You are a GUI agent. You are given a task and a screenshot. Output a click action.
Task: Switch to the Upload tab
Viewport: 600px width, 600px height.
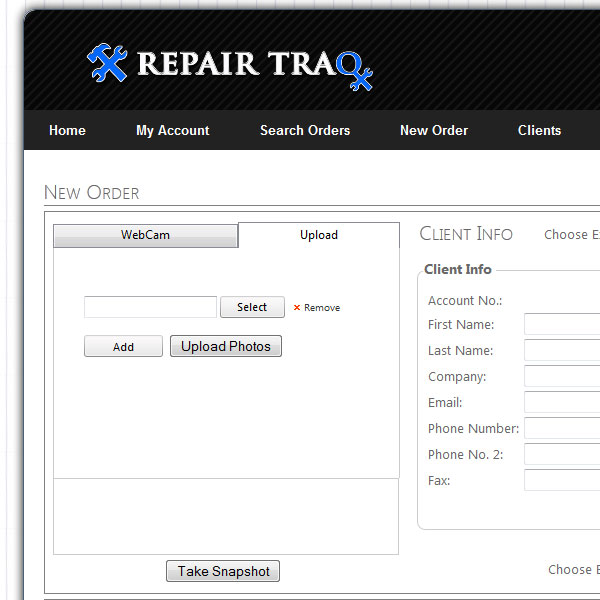319,235
